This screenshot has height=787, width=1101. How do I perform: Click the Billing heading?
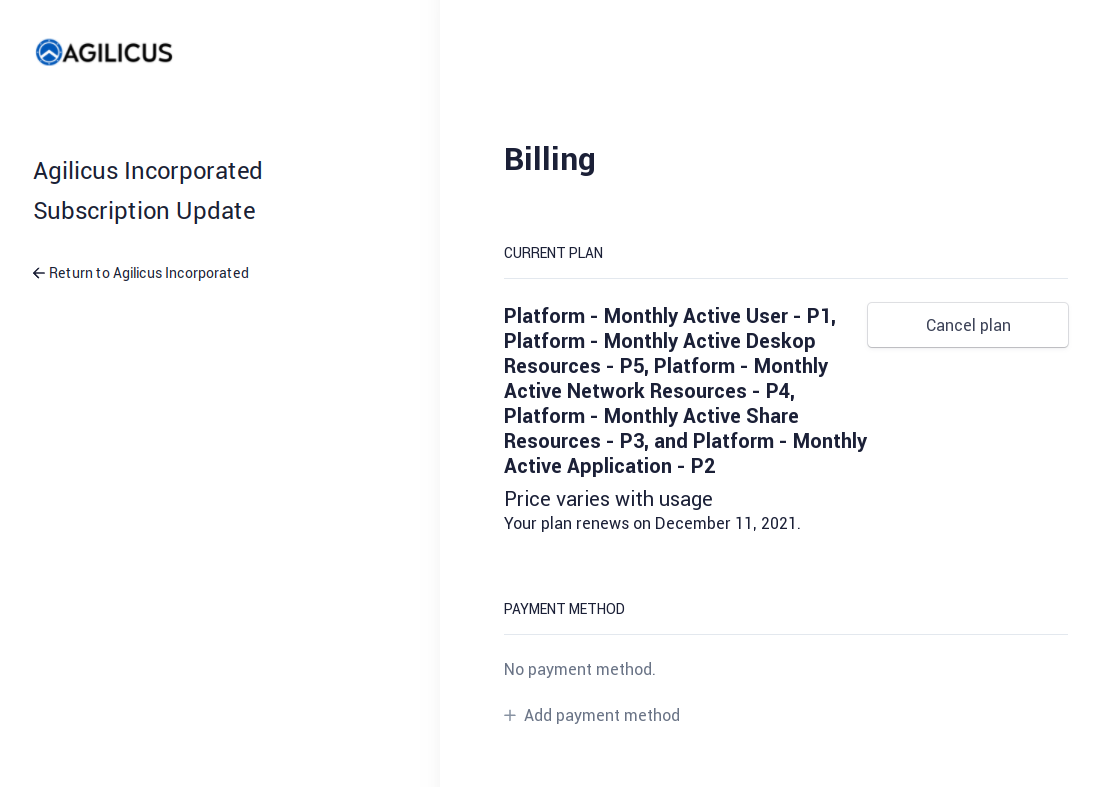[x=549, y=159]
